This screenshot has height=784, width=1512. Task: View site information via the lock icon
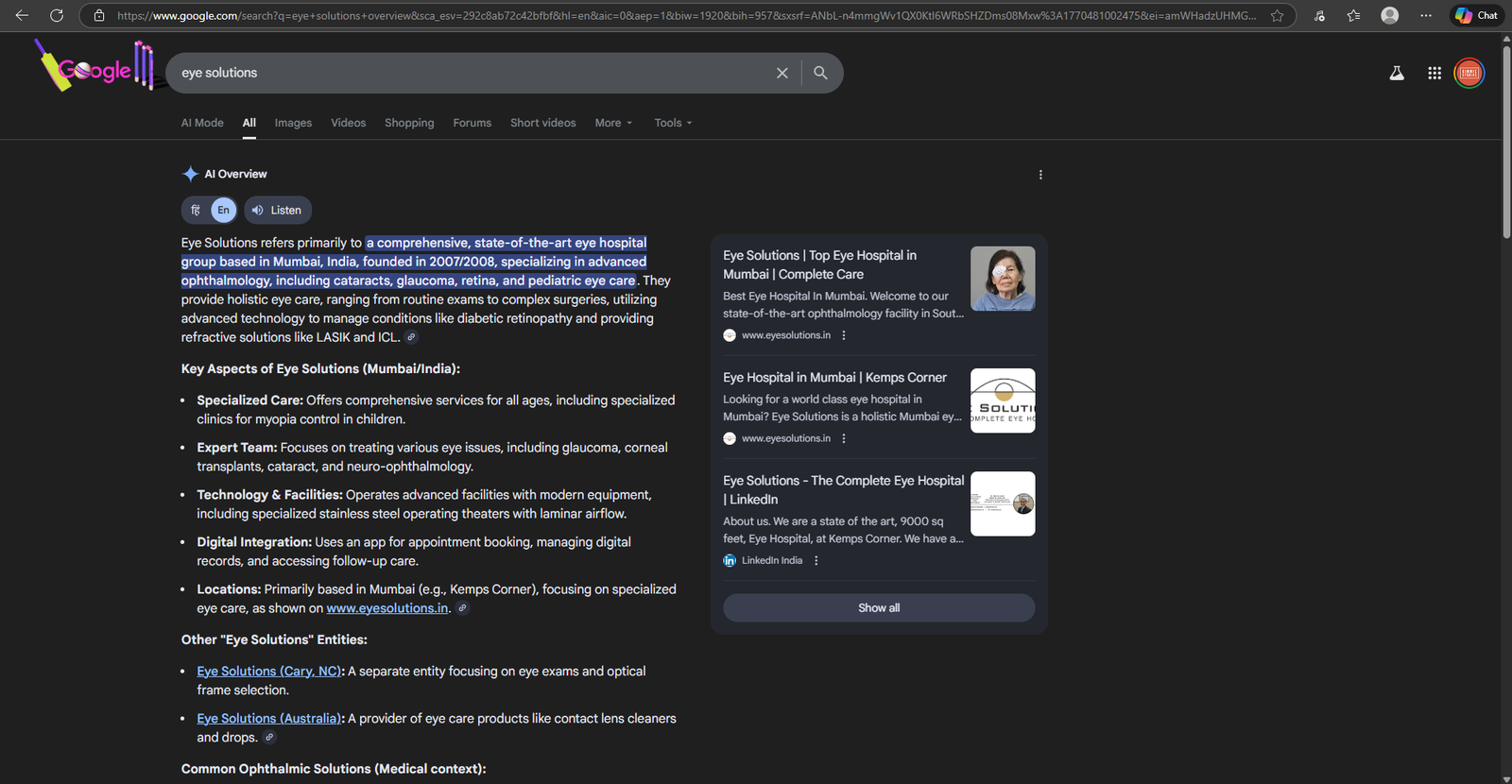click(x=99, y=15)
